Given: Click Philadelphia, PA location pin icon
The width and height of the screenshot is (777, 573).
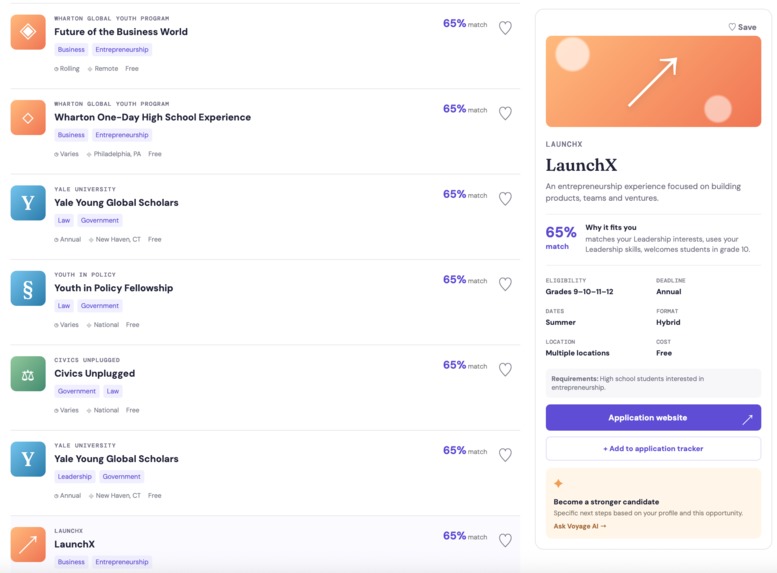Looking at the screenshot, I should [x=89, y=155].
